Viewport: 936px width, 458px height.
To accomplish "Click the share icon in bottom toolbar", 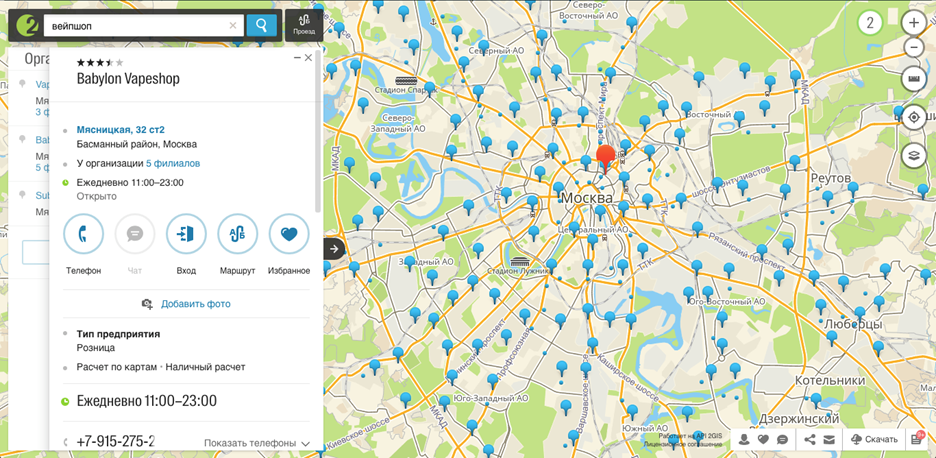I will (x=810, y=440).
